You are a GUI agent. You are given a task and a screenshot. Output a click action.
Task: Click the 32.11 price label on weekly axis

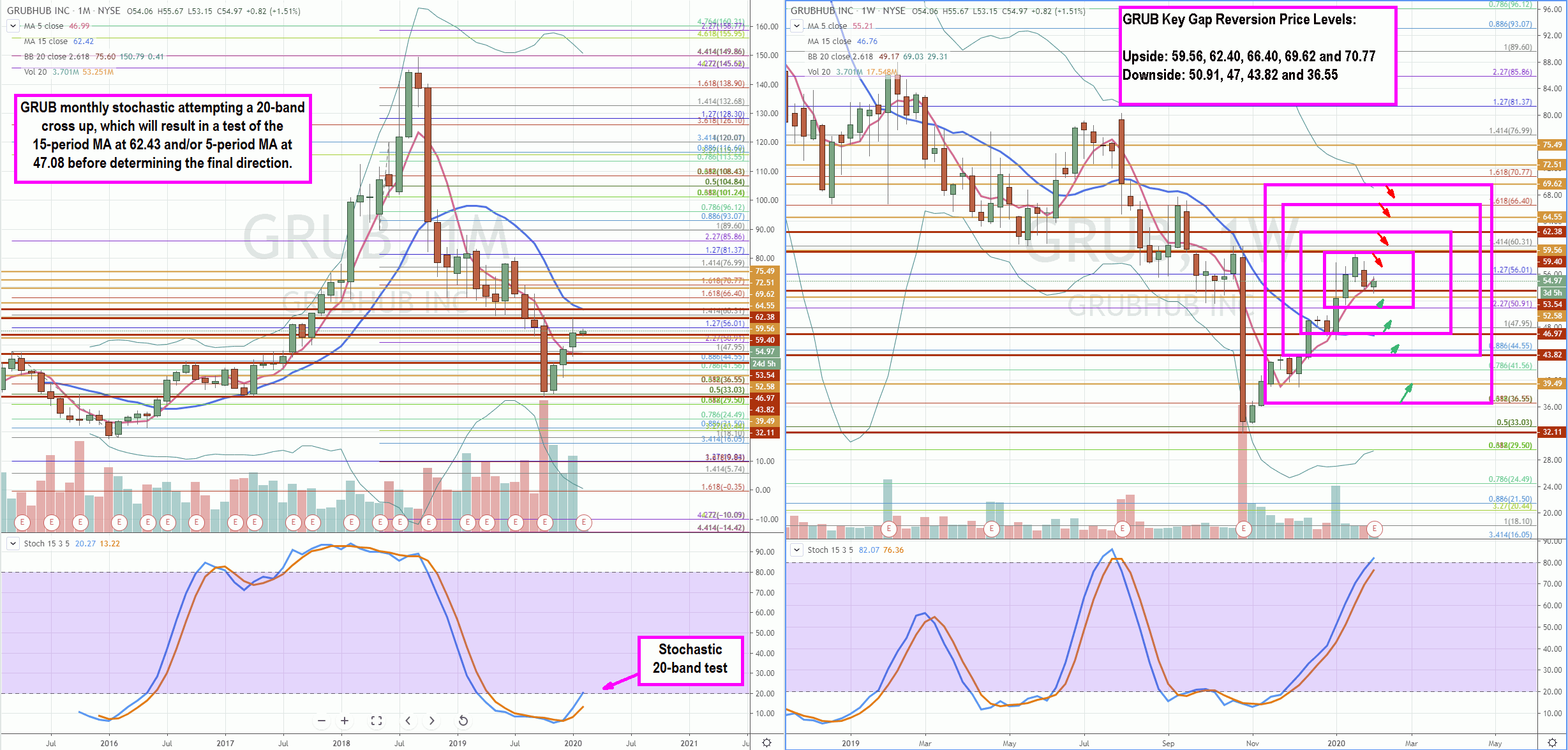click(x=1552, y=432)
